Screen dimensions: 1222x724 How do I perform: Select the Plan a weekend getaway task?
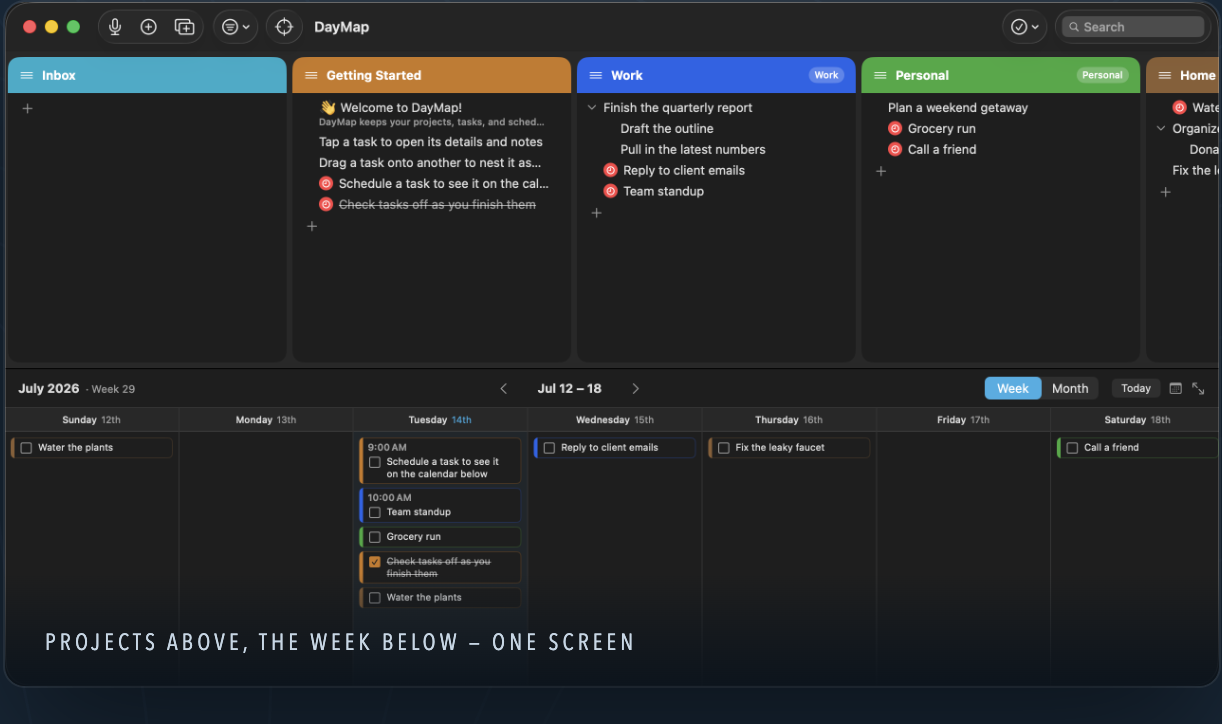pyautogui.click(x=958, y=107)
